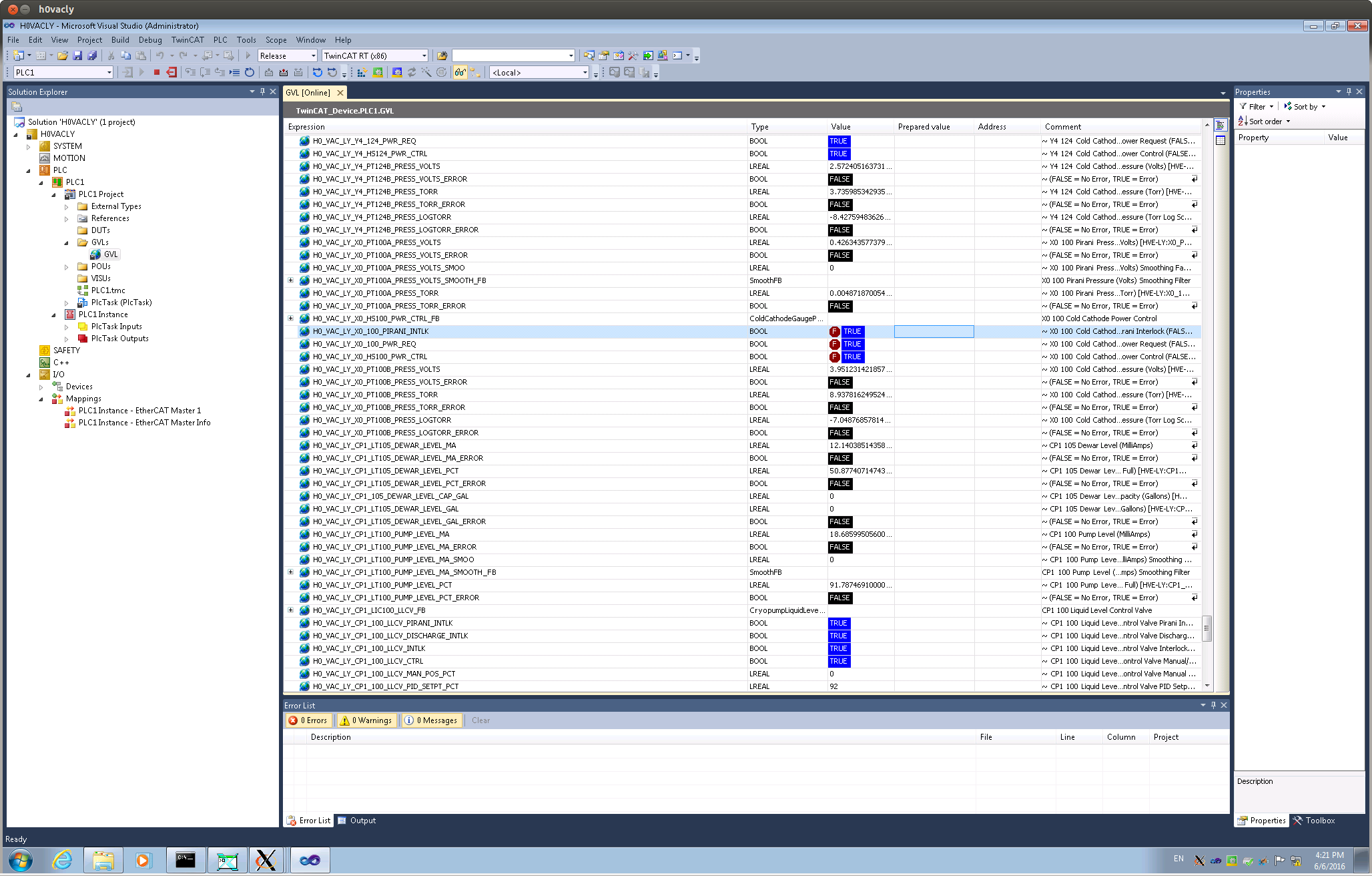This screenshot has height=876, width=1372.
Task: Click the Solution Explorer properties icon
Action: [x=17, y=107]
